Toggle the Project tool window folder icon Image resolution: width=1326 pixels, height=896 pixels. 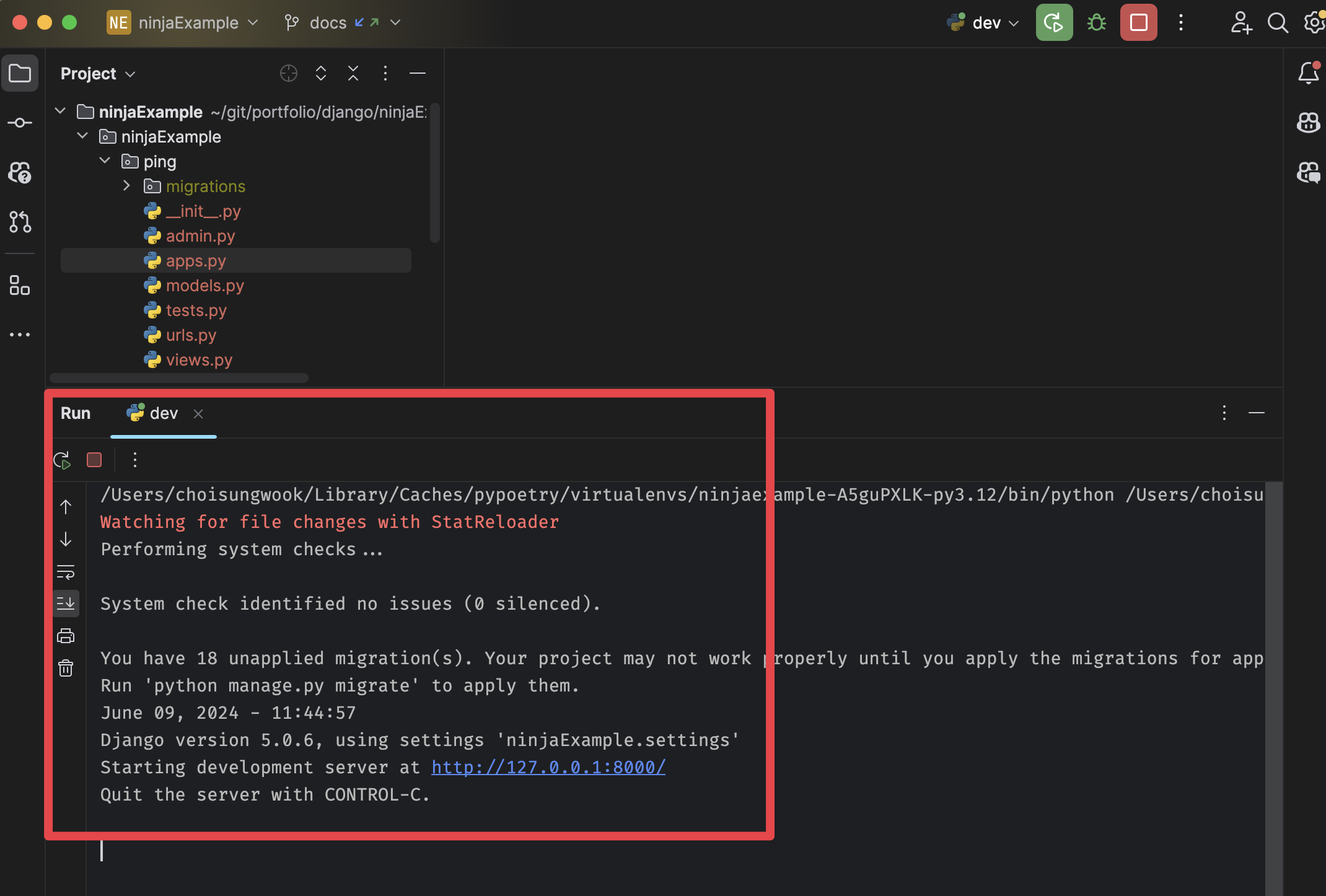20,73
